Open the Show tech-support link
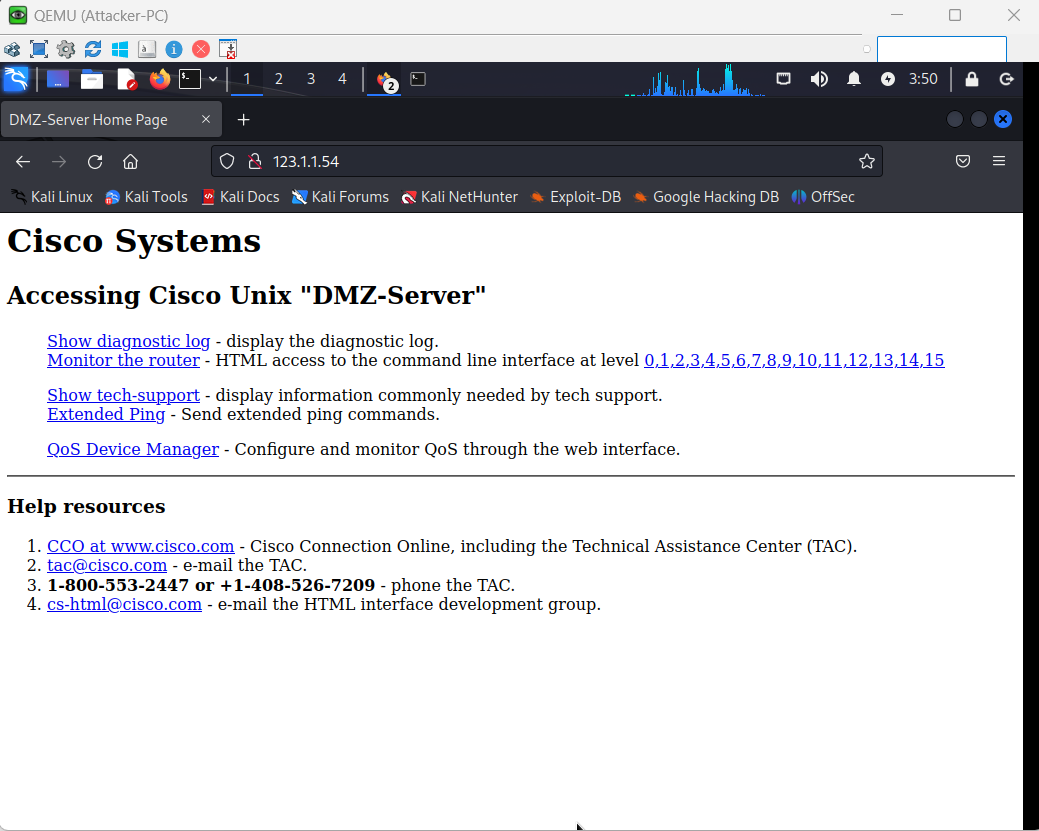 point(123,395)
